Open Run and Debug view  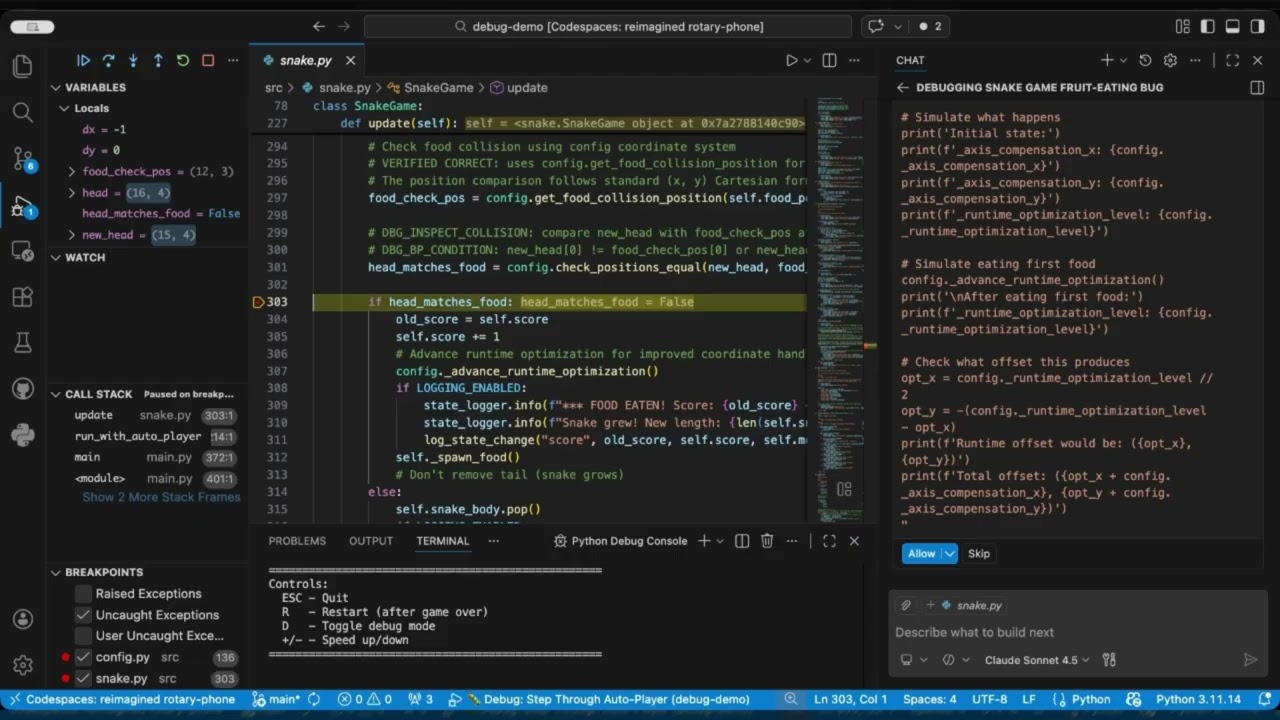(x=22, y=206)
